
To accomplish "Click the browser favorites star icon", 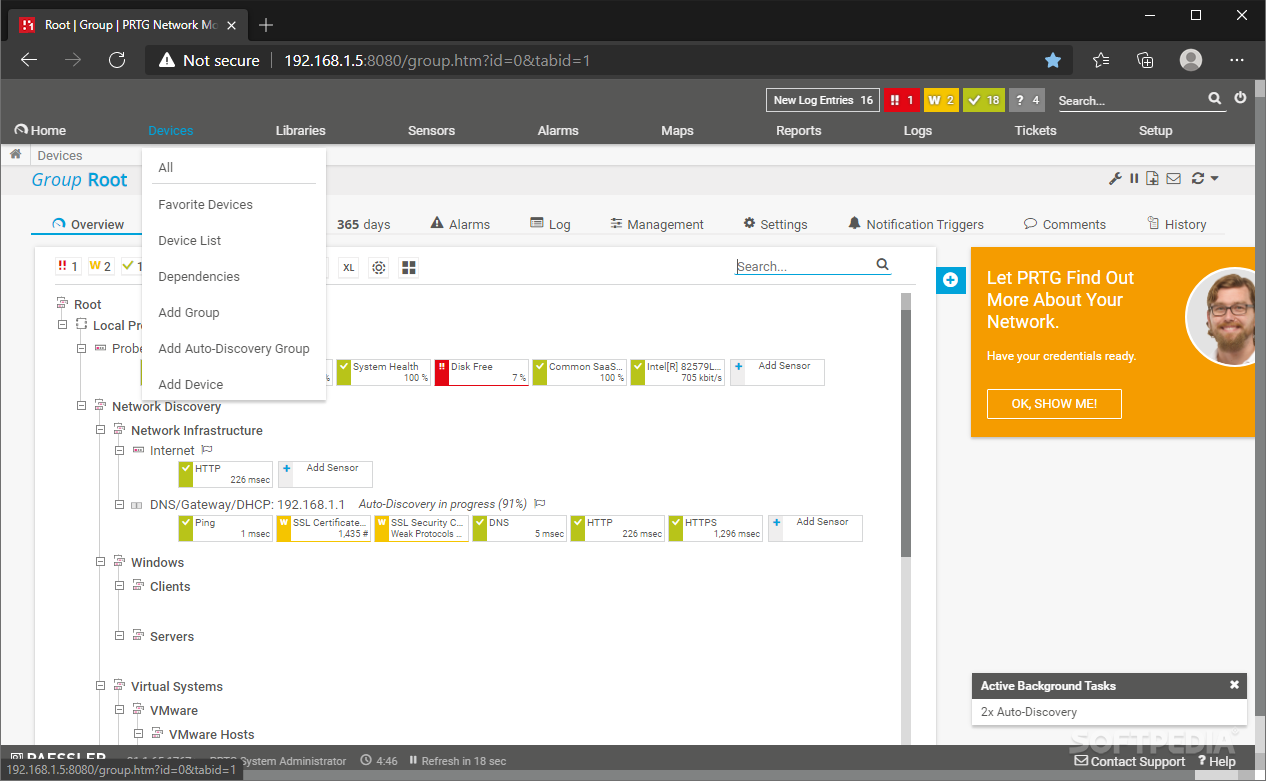I will (1053, 60).
